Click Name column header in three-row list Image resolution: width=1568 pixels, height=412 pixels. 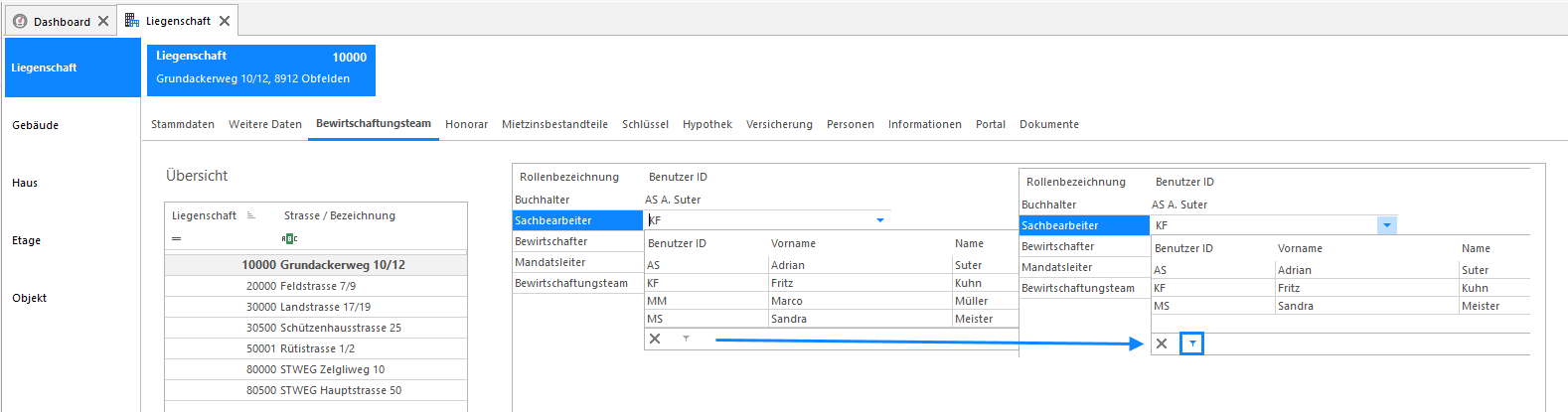tap(1476, 248)
